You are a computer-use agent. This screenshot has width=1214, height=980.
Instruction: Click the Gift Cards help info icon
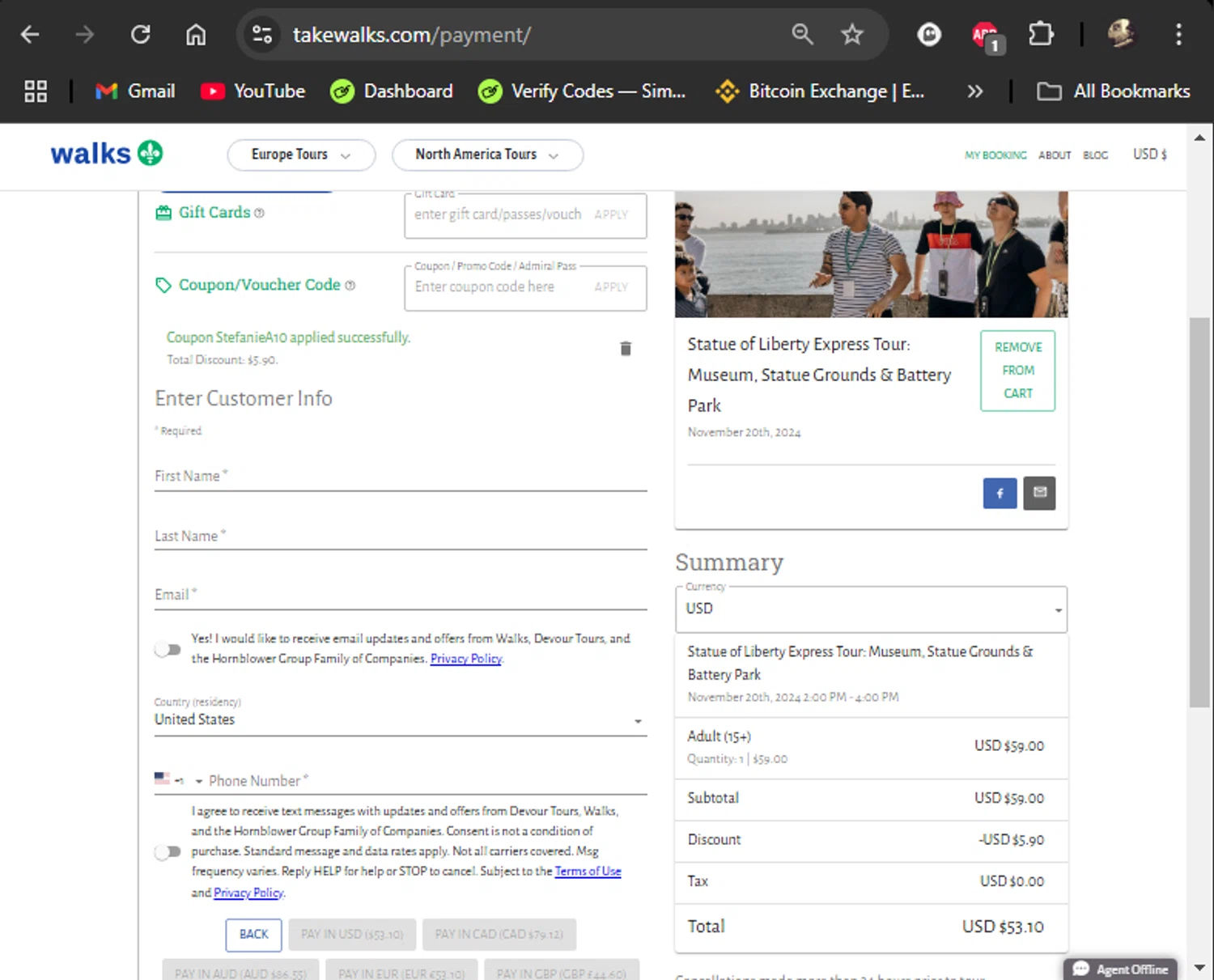point(259,213)
